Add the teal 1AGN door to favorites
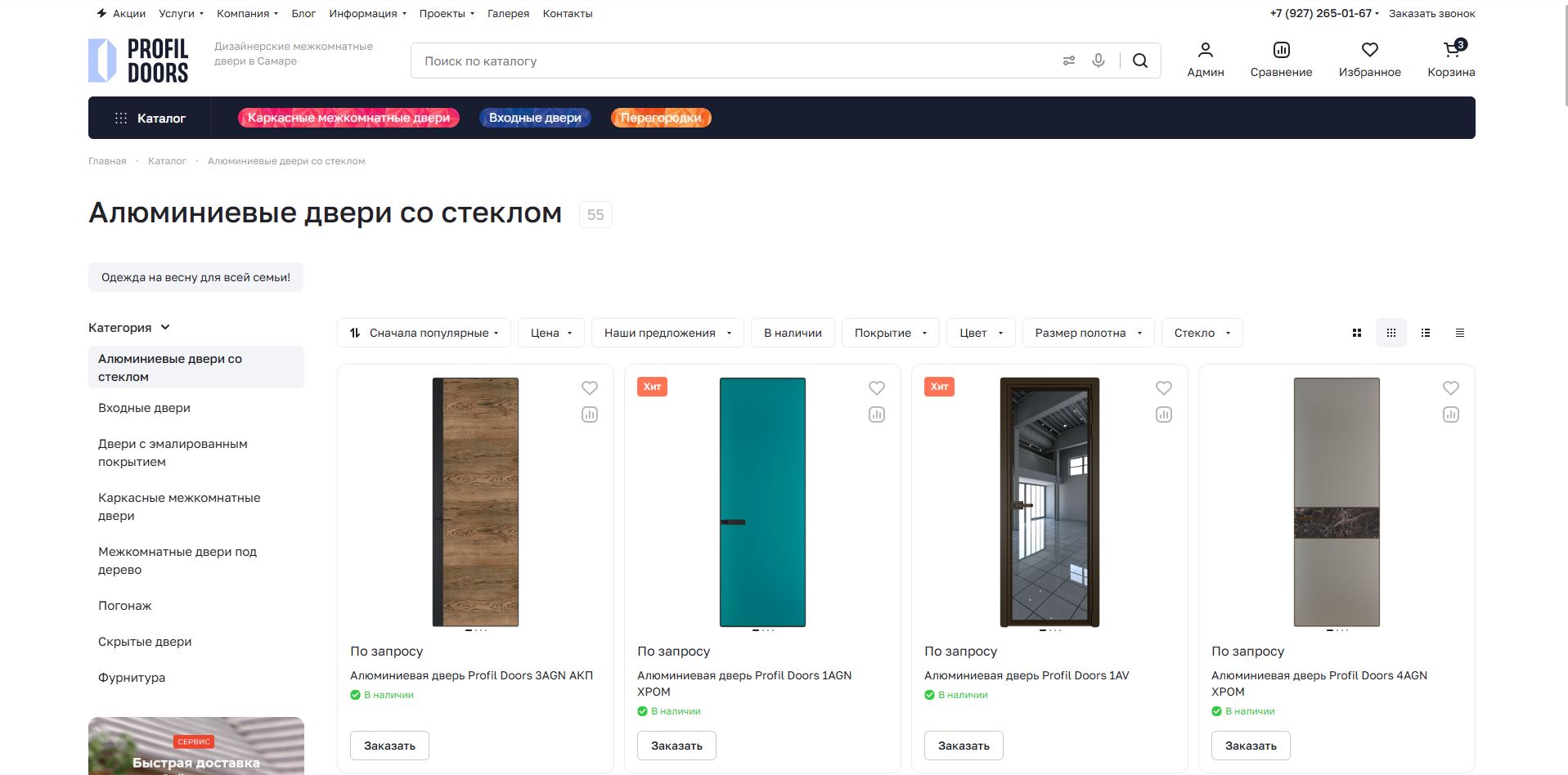 coord(877,388)
